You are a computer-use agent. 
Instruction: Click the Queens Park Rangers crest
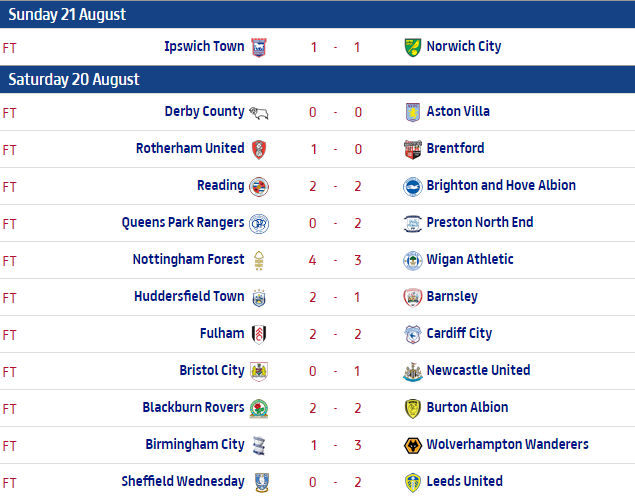[259, 223]
